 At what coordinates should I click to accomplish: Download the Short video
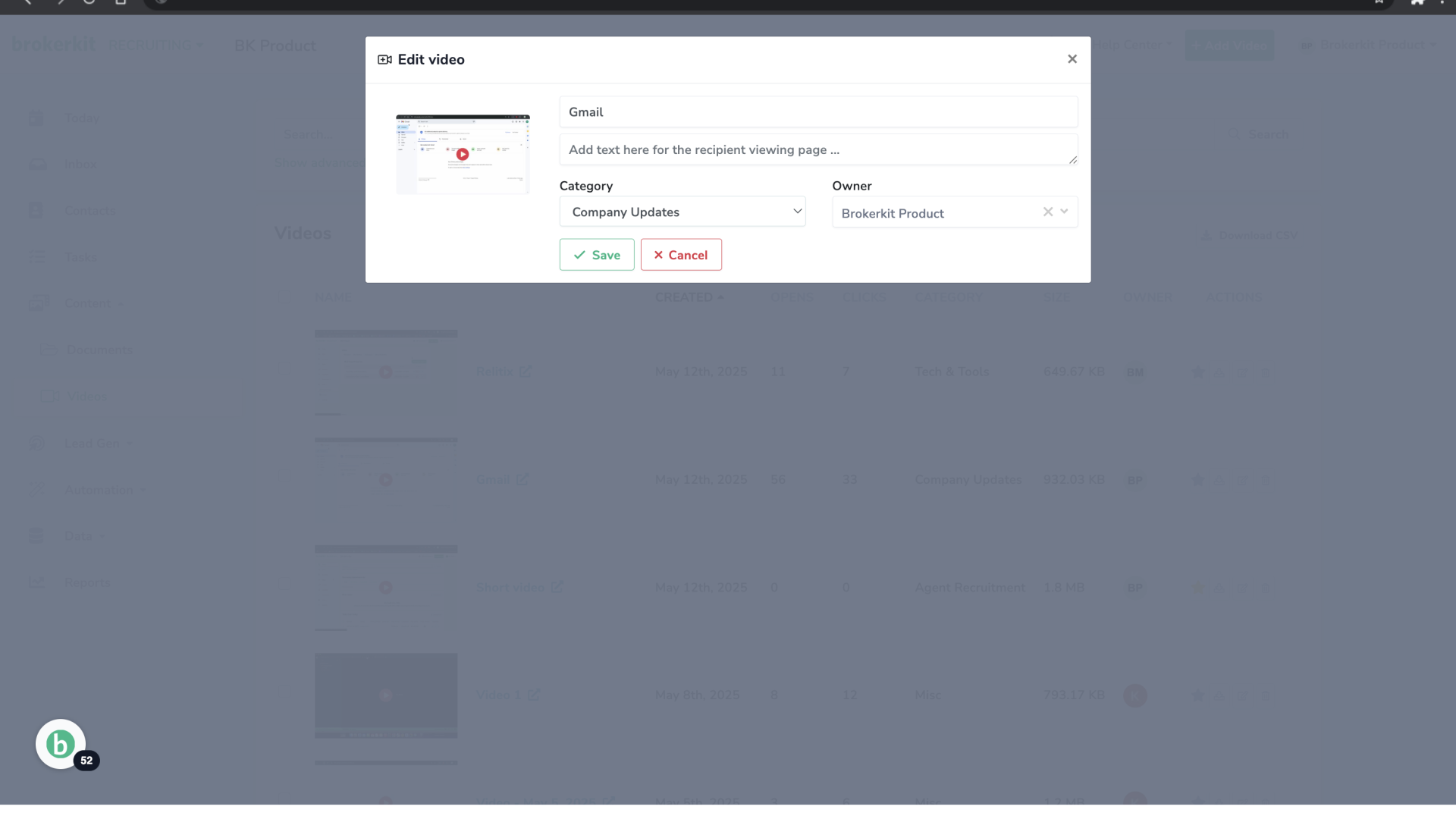tap(1219, 588)
